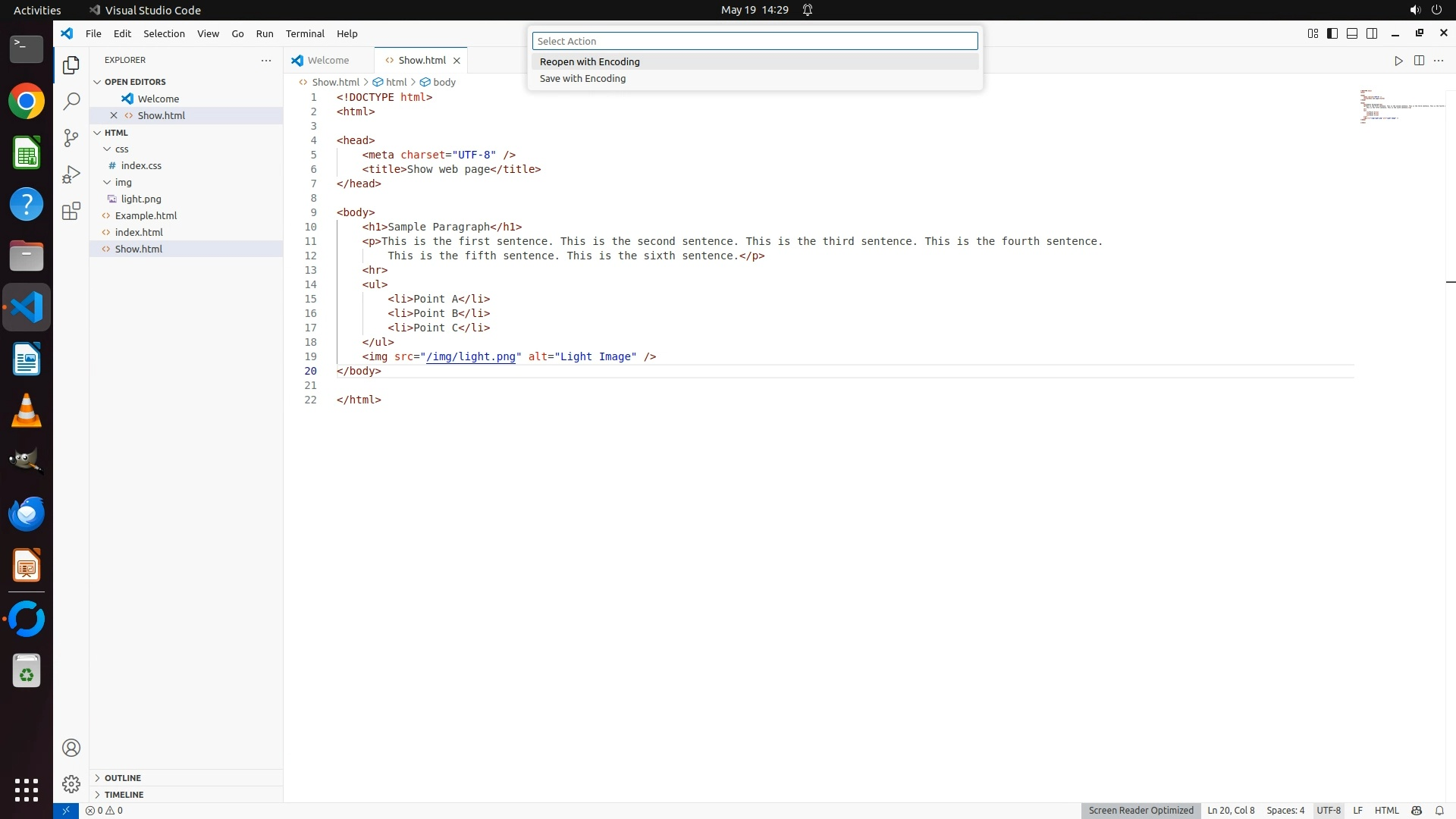Open the Terminal menu

pos(305,33)
